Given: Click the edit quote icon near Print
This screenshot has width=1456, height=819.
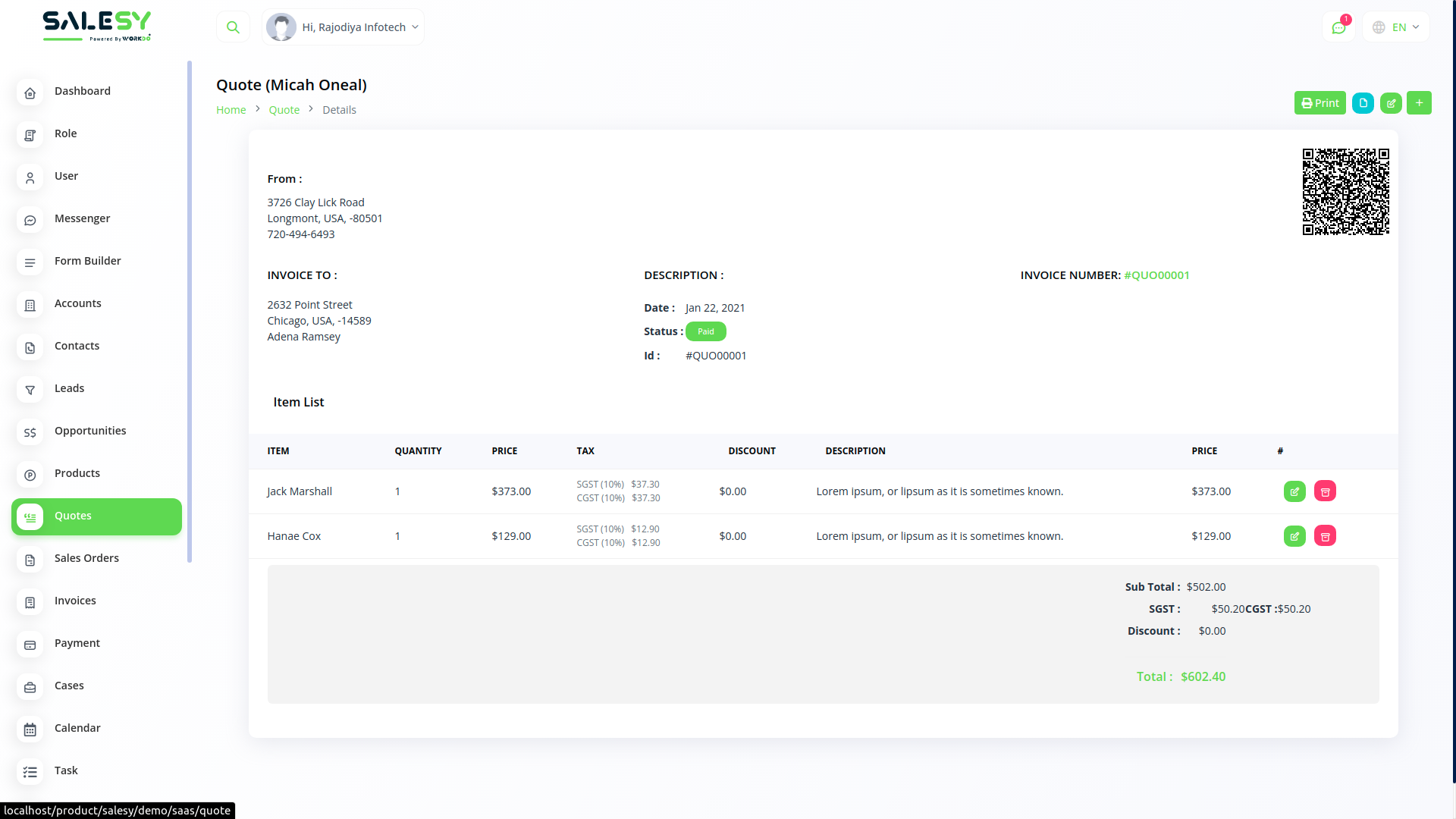Looking at the screenshot, I should [1391, 103].
